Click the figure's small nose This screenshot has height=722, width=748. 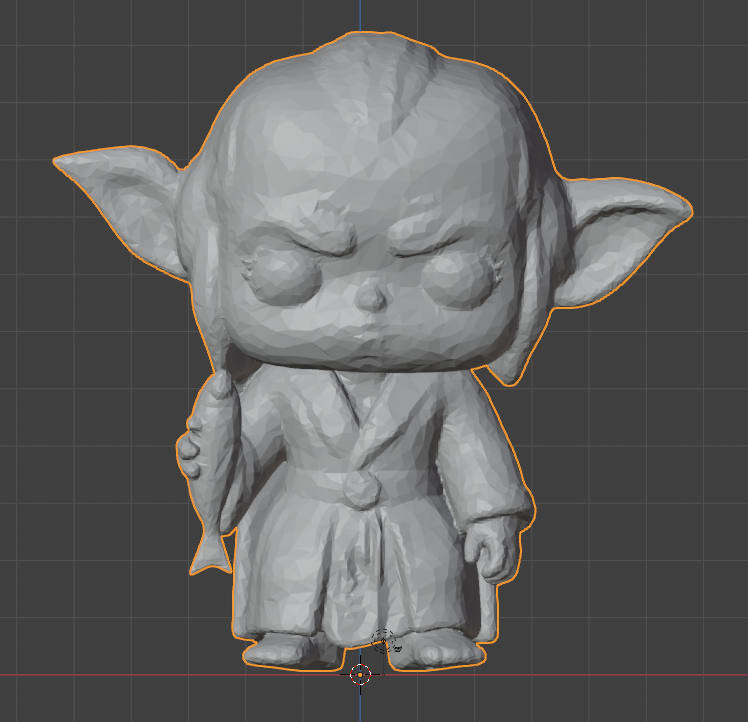371,295
